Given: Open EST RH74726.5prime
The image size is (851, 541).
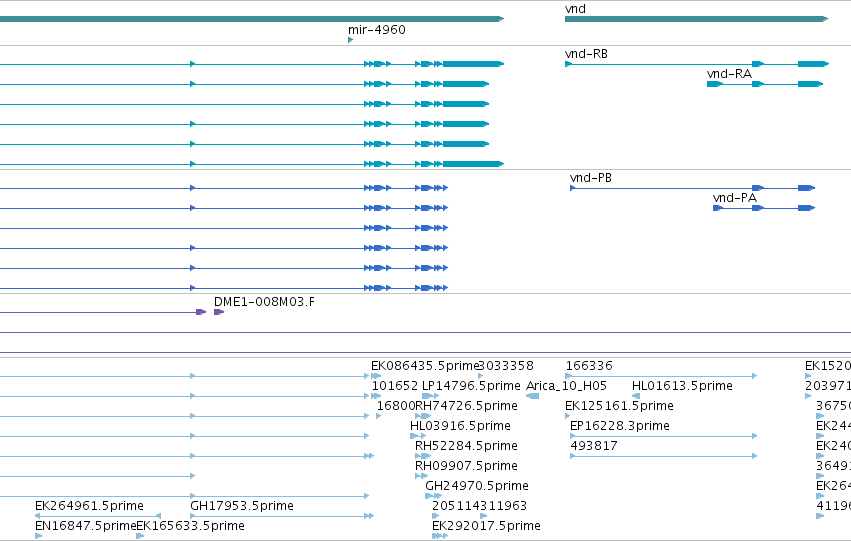Looking at the screenshot, I should pyautogui.click(x=423, y=416).
